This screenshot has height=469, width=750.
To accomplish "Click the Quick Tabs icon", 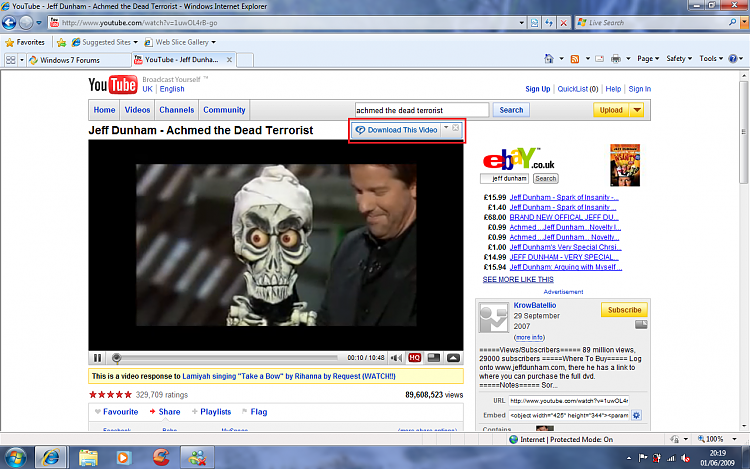I will 10,60.
